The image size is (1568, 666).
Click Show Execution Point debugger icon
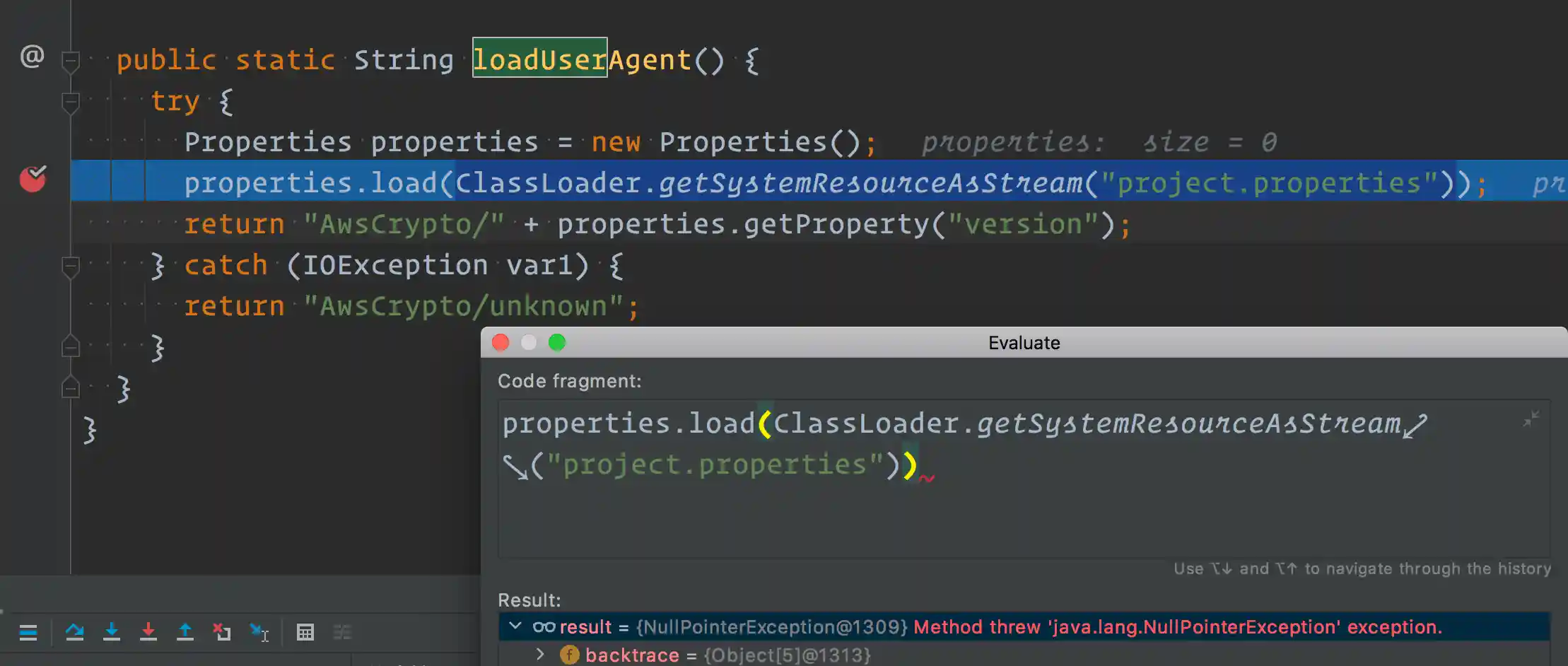tap(28, 632)
